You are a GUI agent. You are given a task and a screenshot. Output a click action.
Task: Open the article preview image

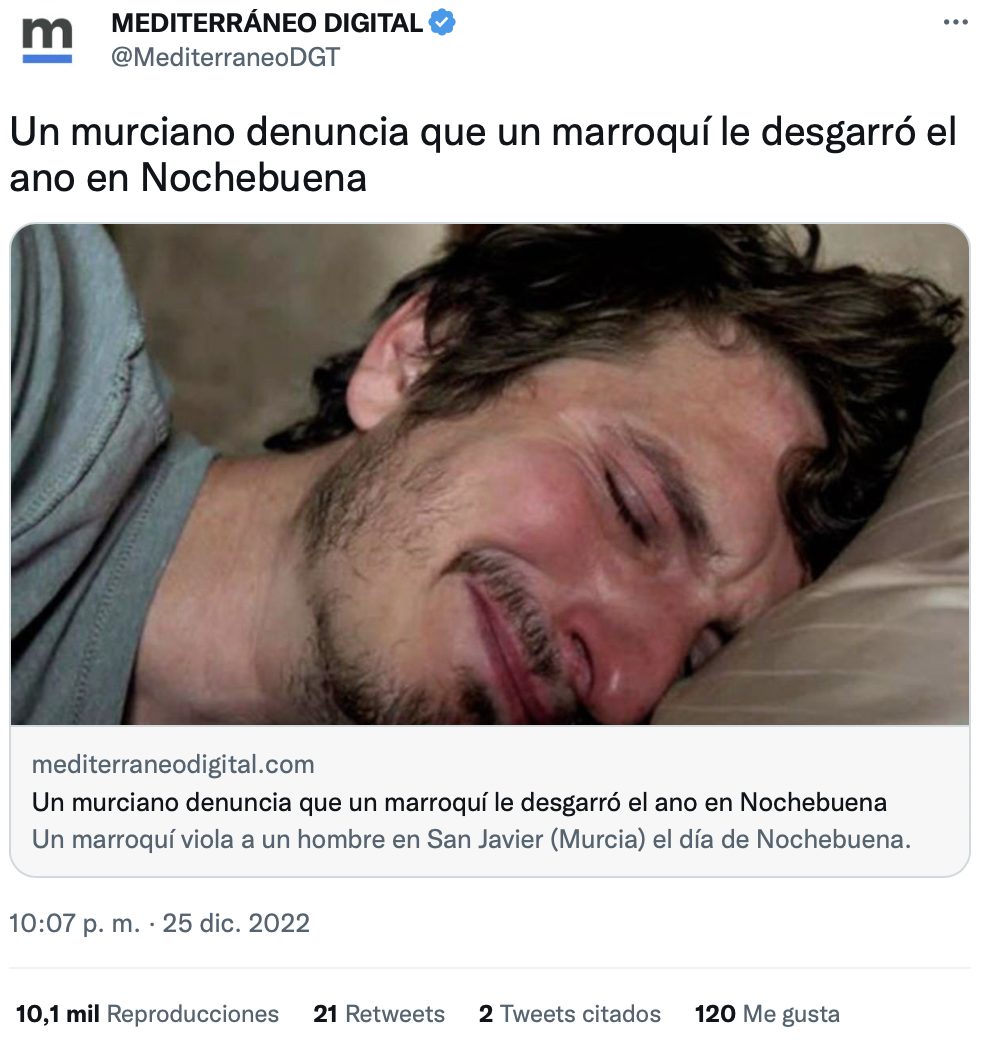tap(489, 475)
